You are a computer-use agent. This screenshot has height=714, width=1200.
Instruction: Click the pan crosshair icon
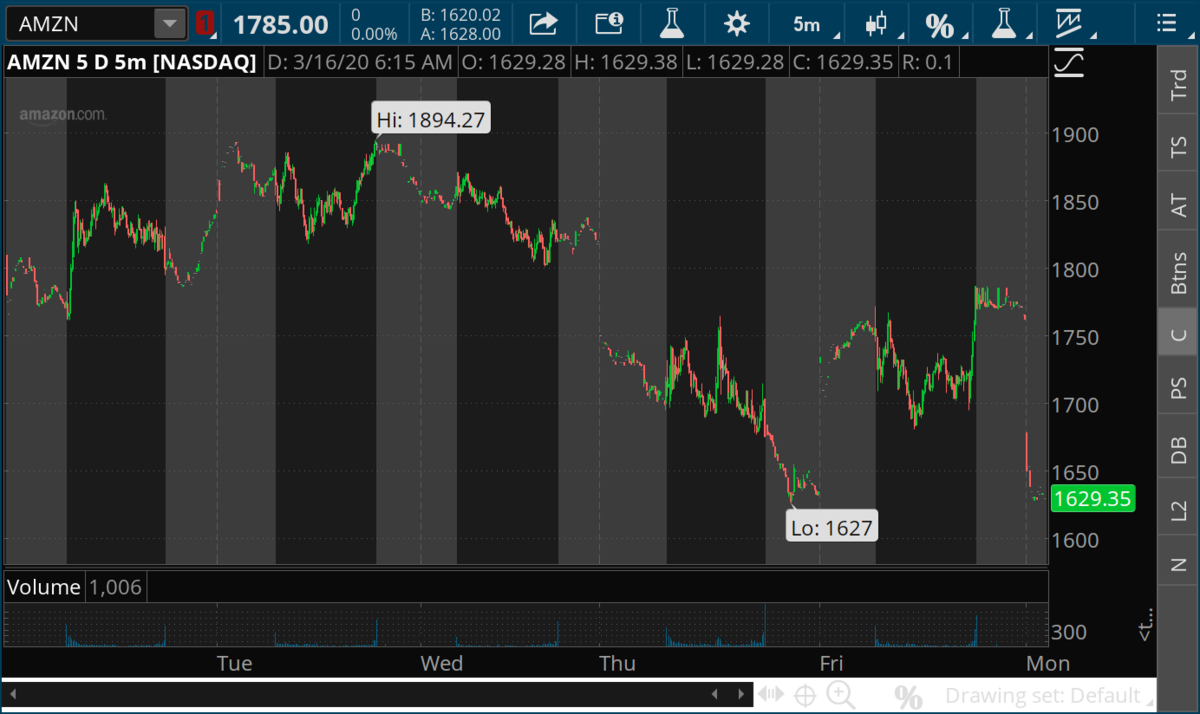[x=804, y=693]
